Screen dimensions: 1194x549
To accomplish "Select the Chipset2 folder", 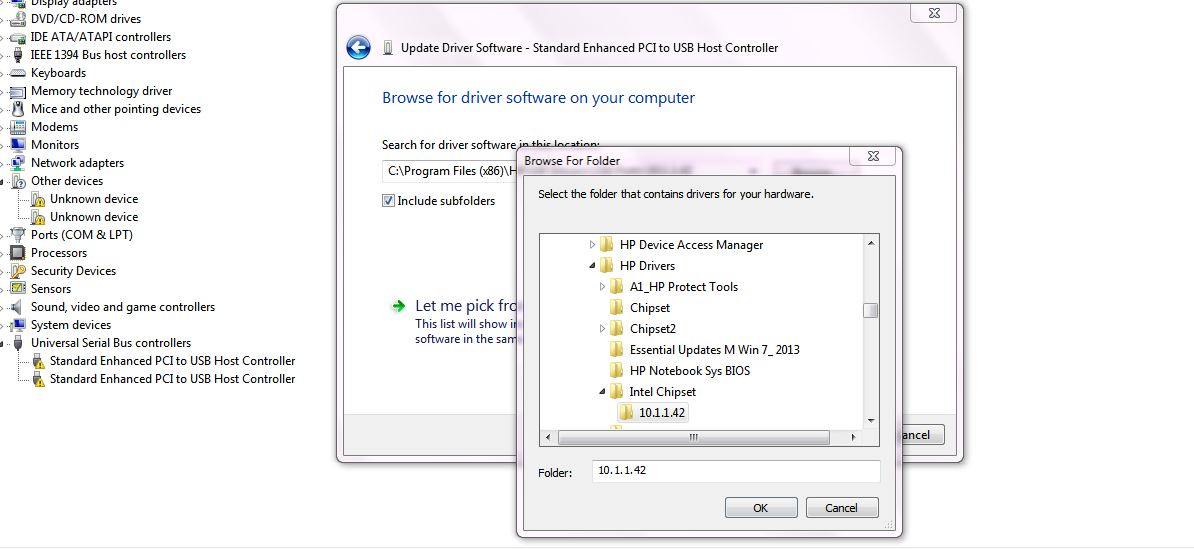I will tap(653, 329).
